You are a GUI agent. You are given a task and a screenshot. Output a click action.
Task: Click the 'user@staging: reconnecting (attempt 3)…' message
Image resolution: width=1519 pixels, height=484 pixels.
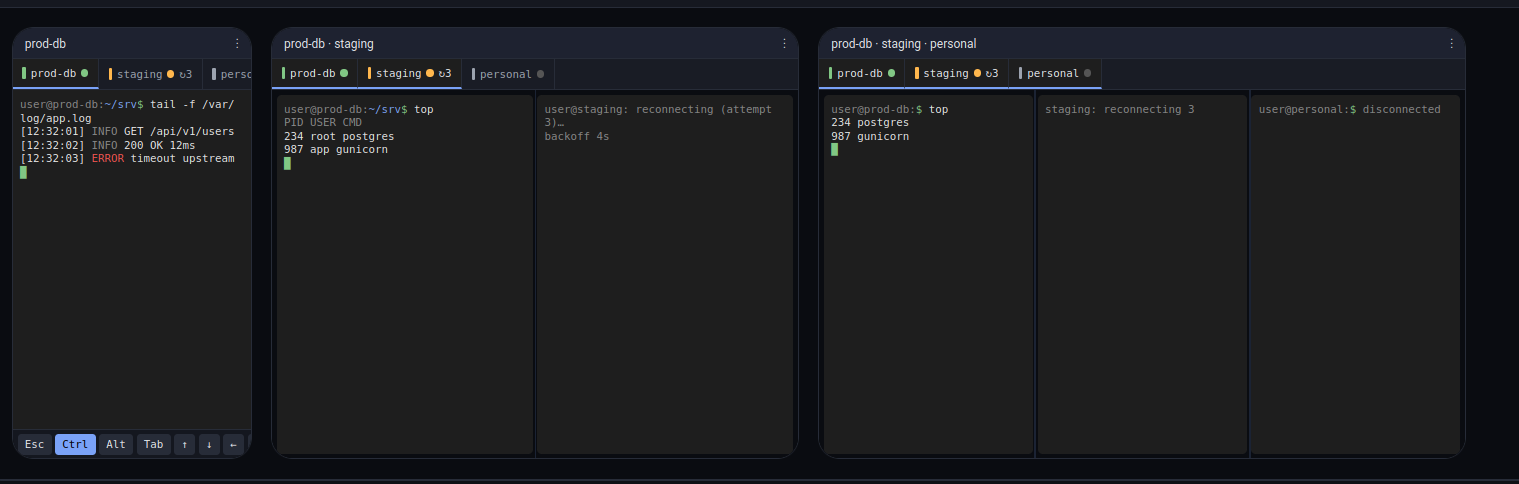[658, 115]
